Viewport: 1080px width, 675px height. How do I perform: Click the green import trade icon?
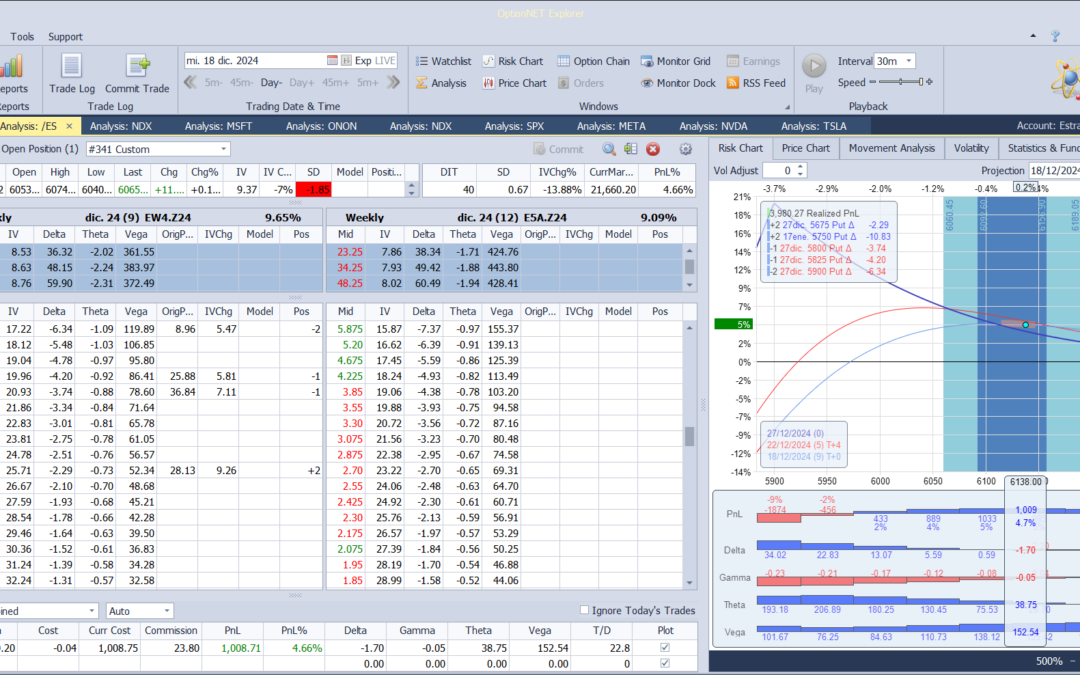(630, 149)
